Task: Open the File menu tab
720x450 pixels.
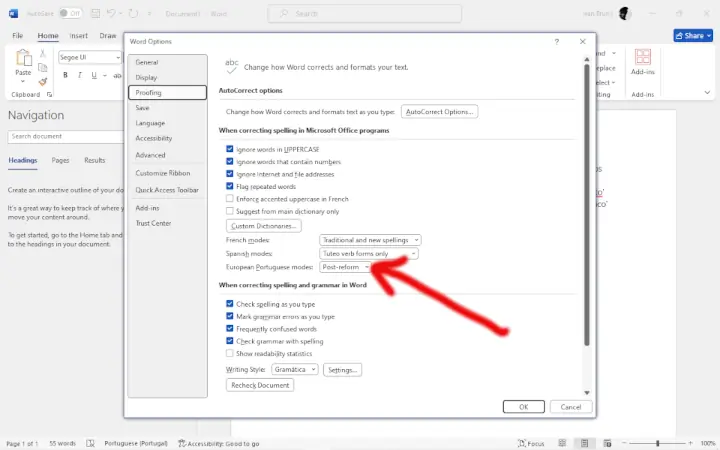Action: [x=17, y=35]
